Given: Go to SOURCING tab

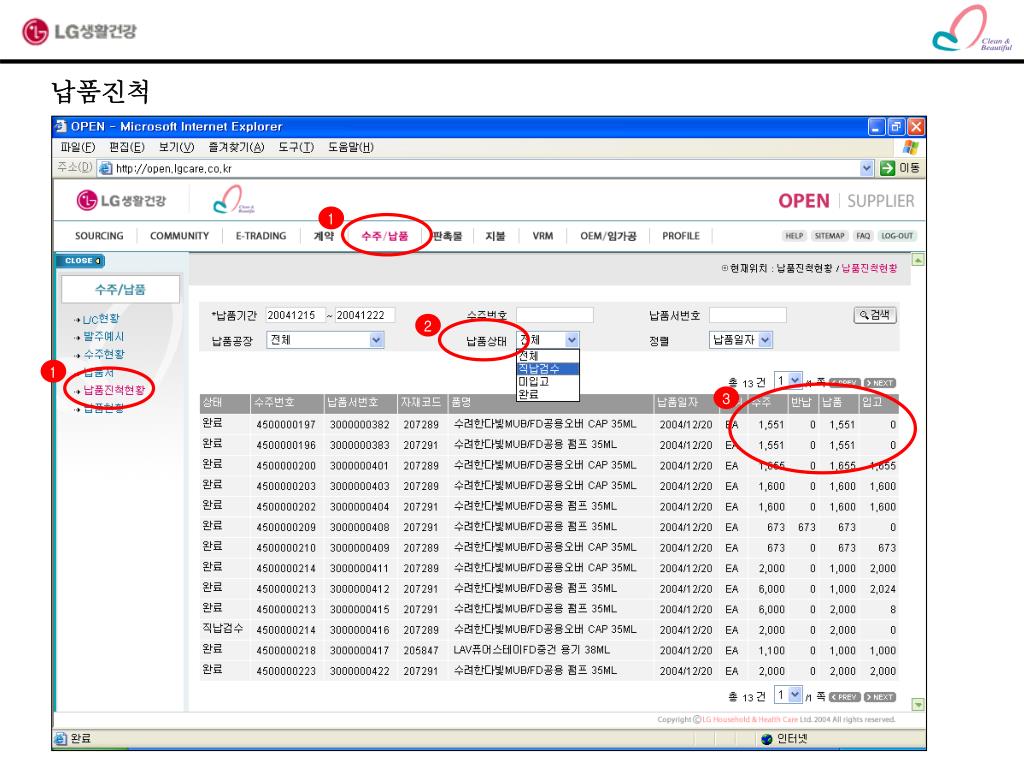Looking at the screenshot, I should tap(99, 236).
